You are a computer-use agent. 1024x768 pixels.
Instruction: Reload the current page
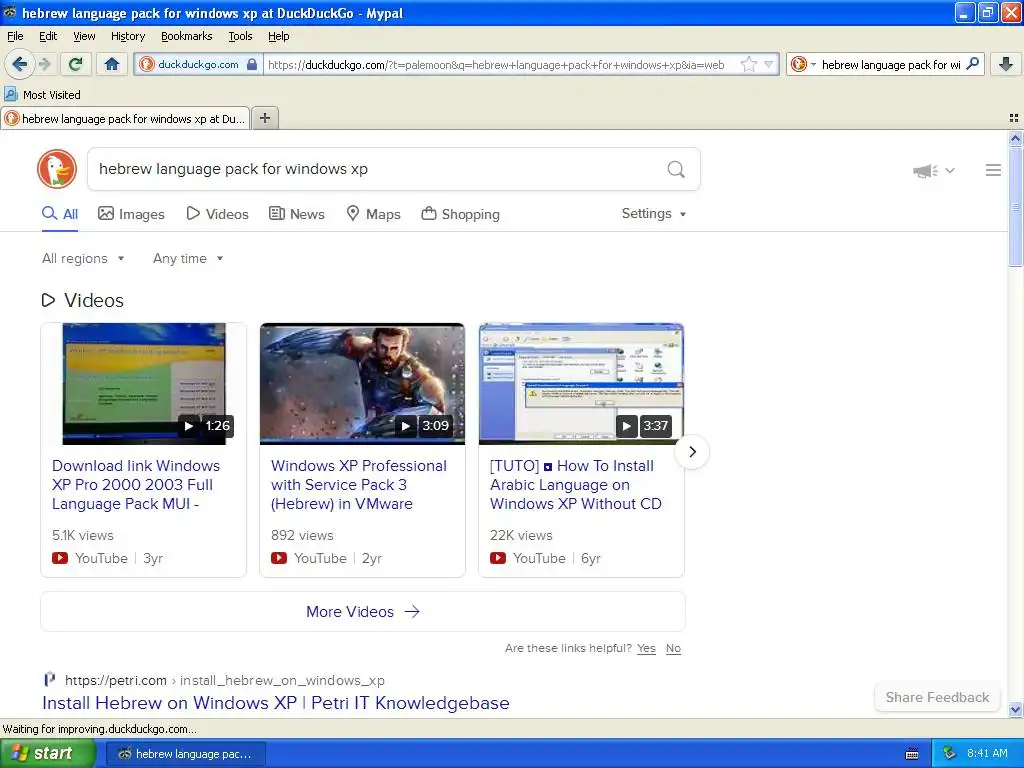pyautogui.click(x=76, y=64)
